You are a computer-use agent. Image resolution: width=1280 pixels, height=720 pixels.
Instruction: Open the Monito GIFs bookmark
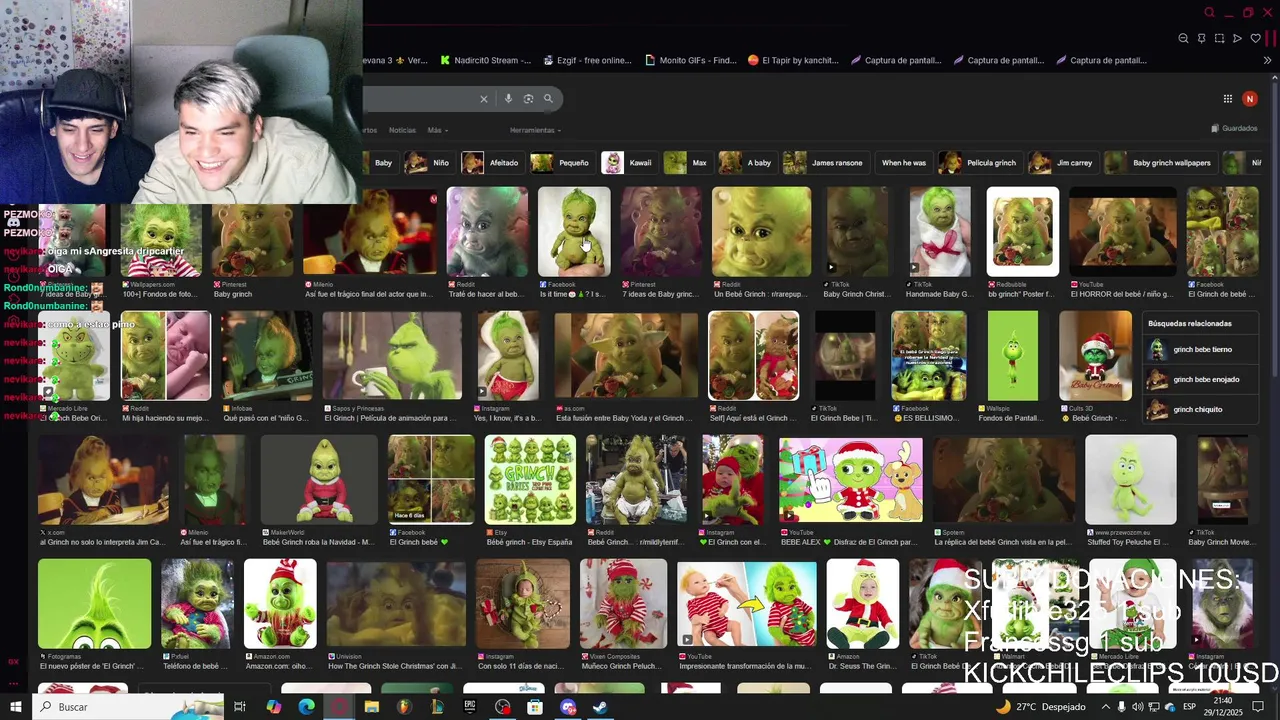coord(691,60)
